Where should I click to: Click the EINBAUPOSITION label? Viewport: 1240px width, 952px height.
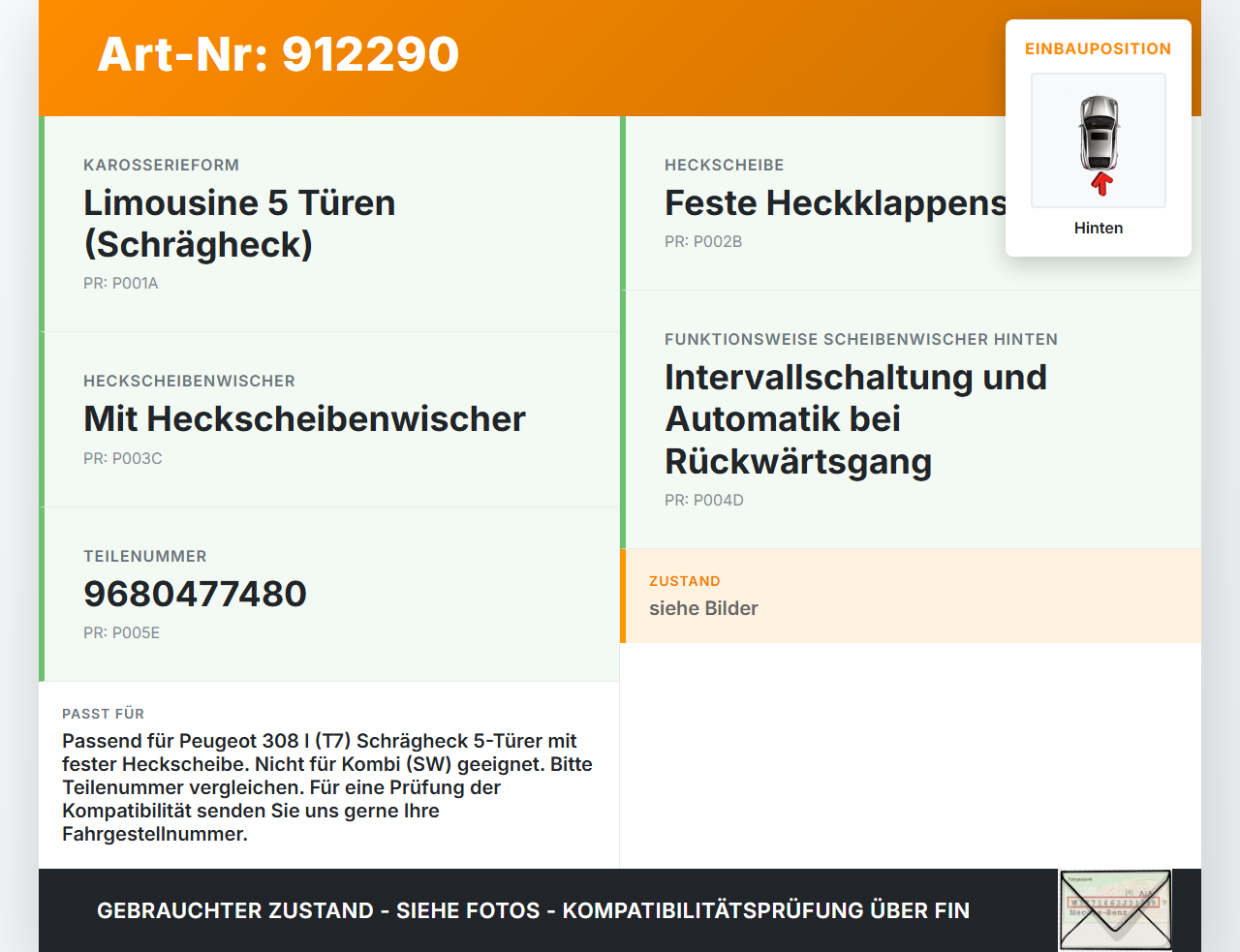(x=1099, y=48)
